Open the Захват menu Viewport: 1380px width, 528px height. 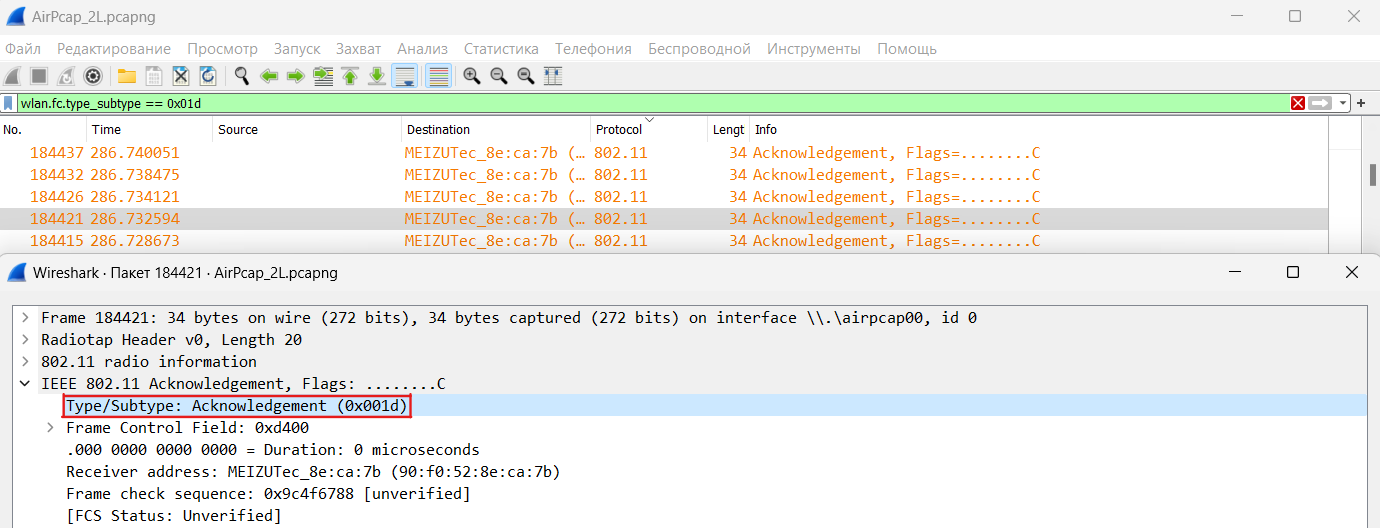359,49
